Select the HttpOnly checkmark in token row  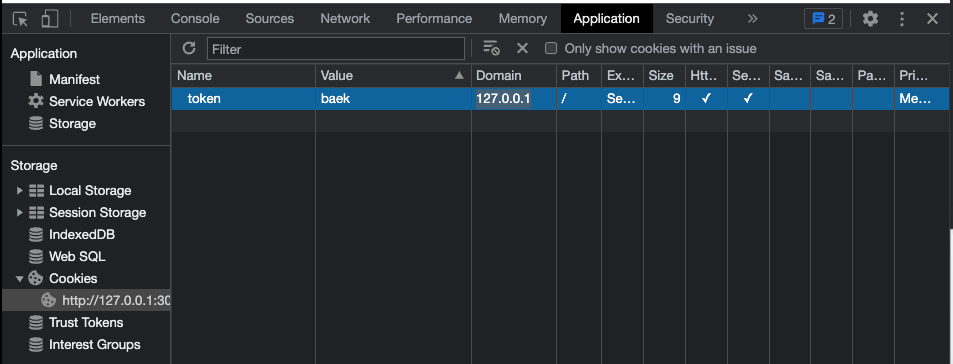(706, 98)
